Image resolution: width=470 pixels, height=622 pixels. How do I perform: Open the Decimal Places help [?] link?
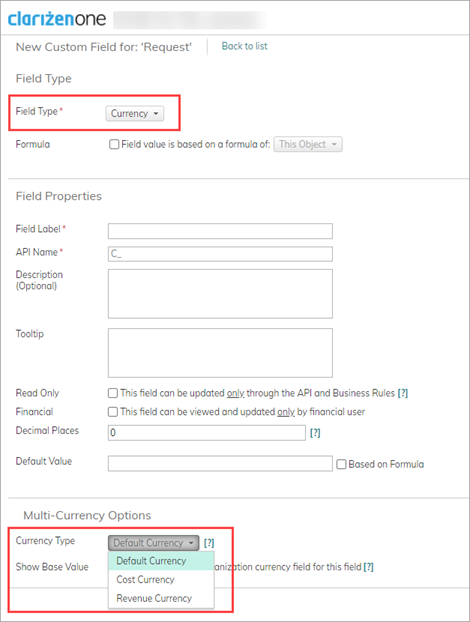(x=315, y=433)
